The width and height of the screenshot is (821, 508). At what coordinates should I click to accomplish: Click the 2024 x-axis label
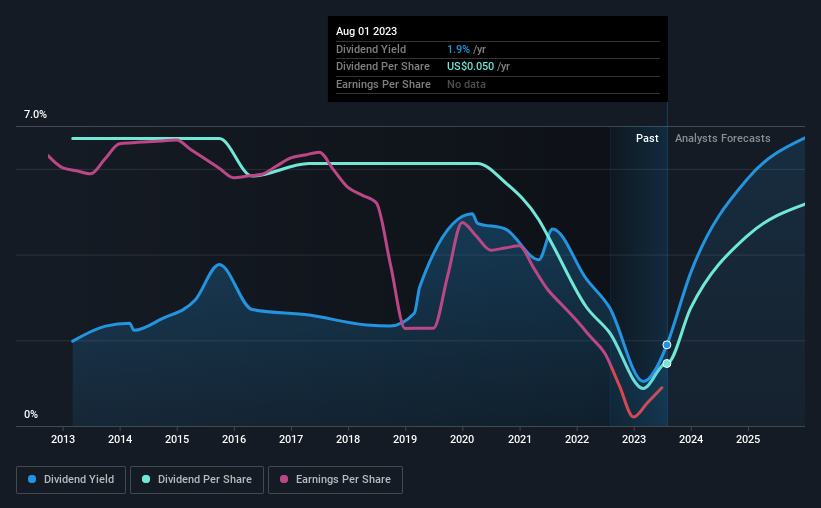[691, 439]
